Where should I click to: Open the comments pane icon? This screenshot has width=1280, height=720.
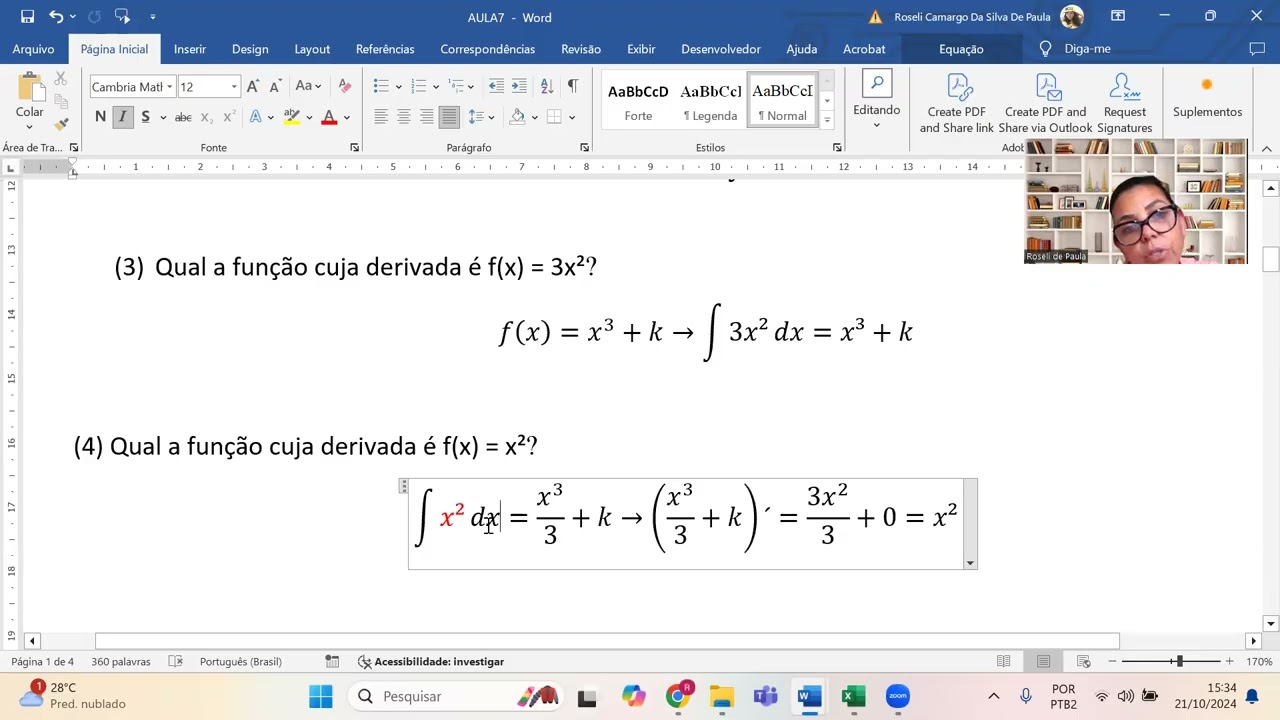point(1257,48)
